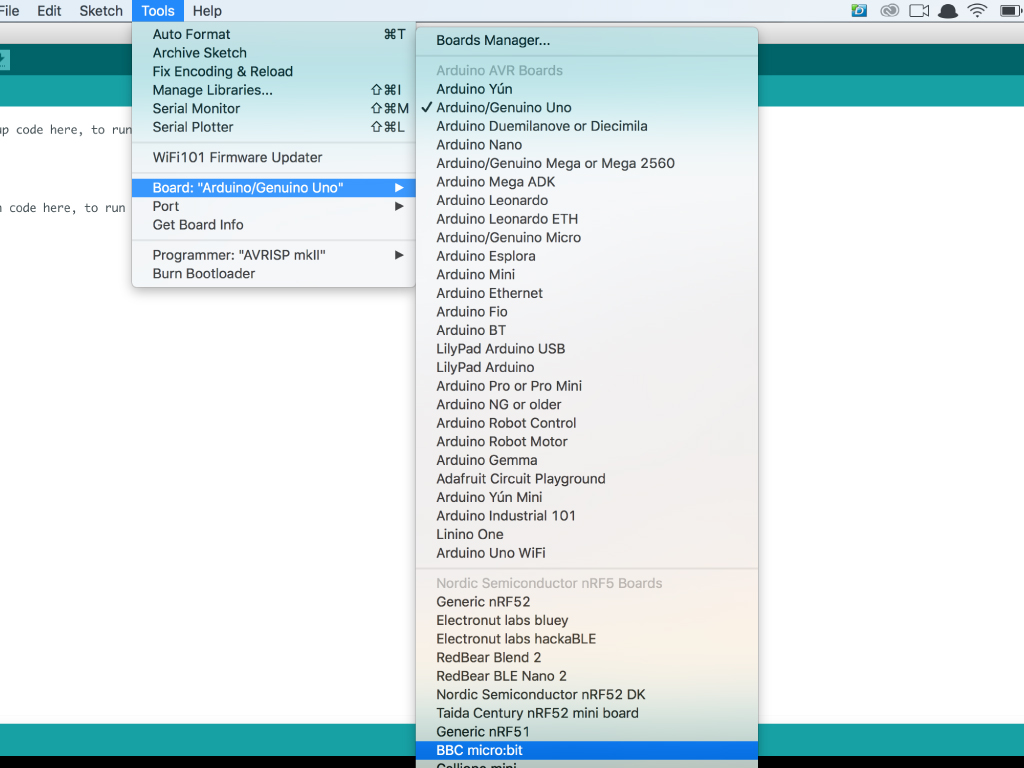This screenshot has height=768, width=1024.
Task: Open the File menu
Action: 10,11
